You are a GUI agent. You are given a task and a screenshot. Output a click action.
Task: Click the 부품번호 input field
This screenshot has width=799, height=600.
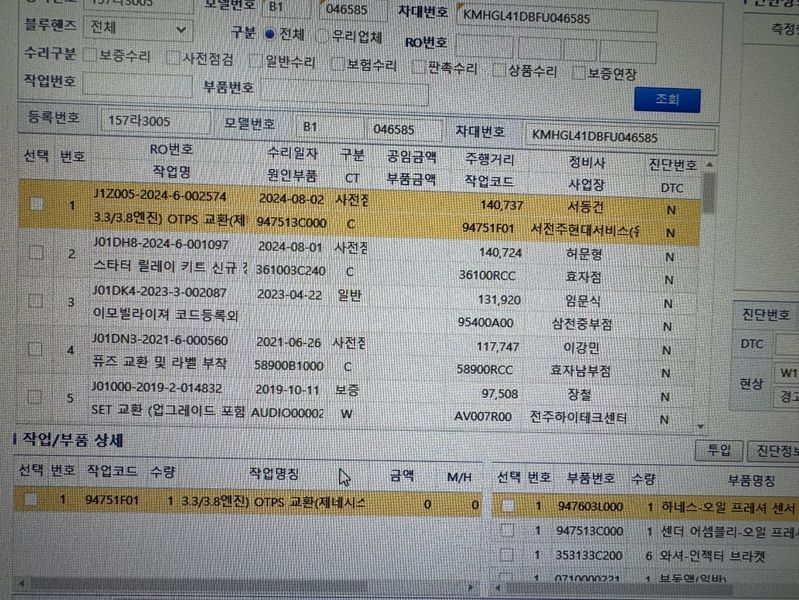[x=344, y=93]
